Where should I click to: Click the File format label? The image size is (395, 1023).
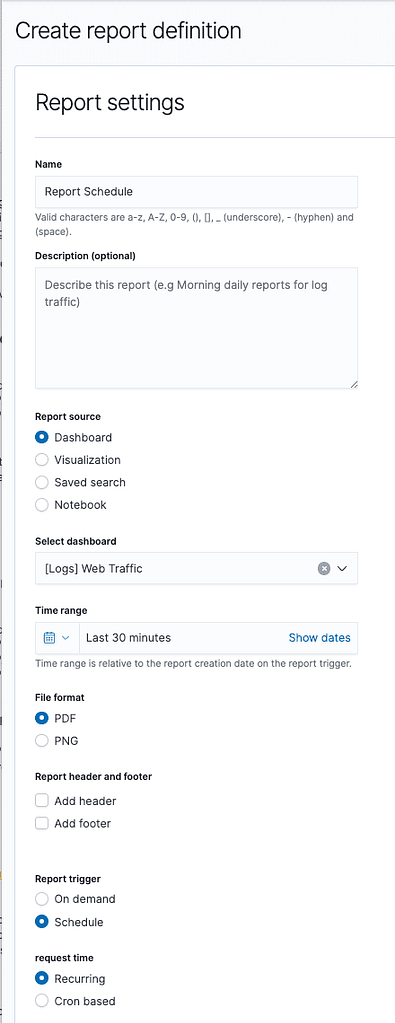coord(59,697)
